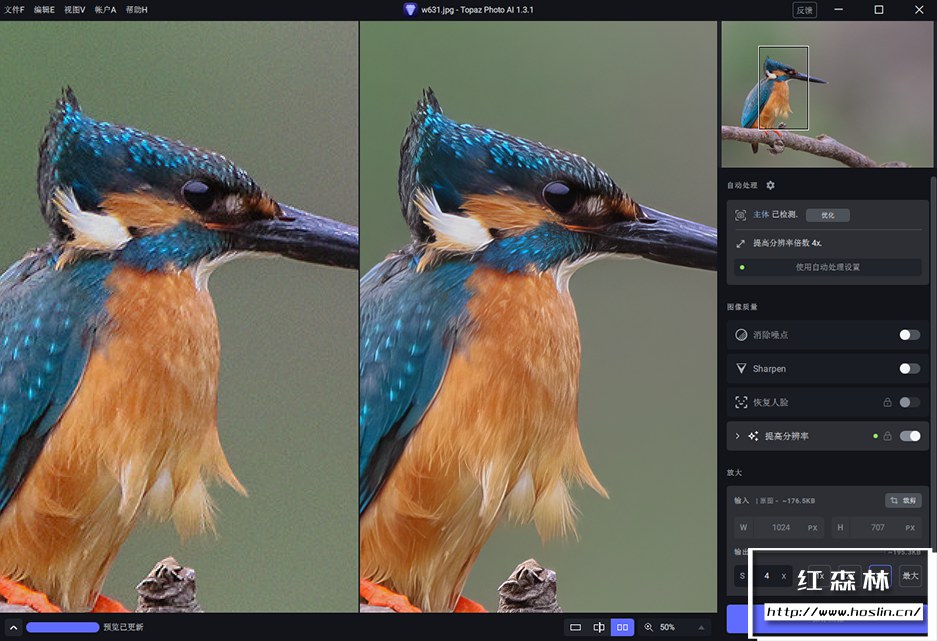Viewport: 937px width, 641px height.
Task: Click the 提高分辨率倍数 4x text
Action: (x=787, y=243)
